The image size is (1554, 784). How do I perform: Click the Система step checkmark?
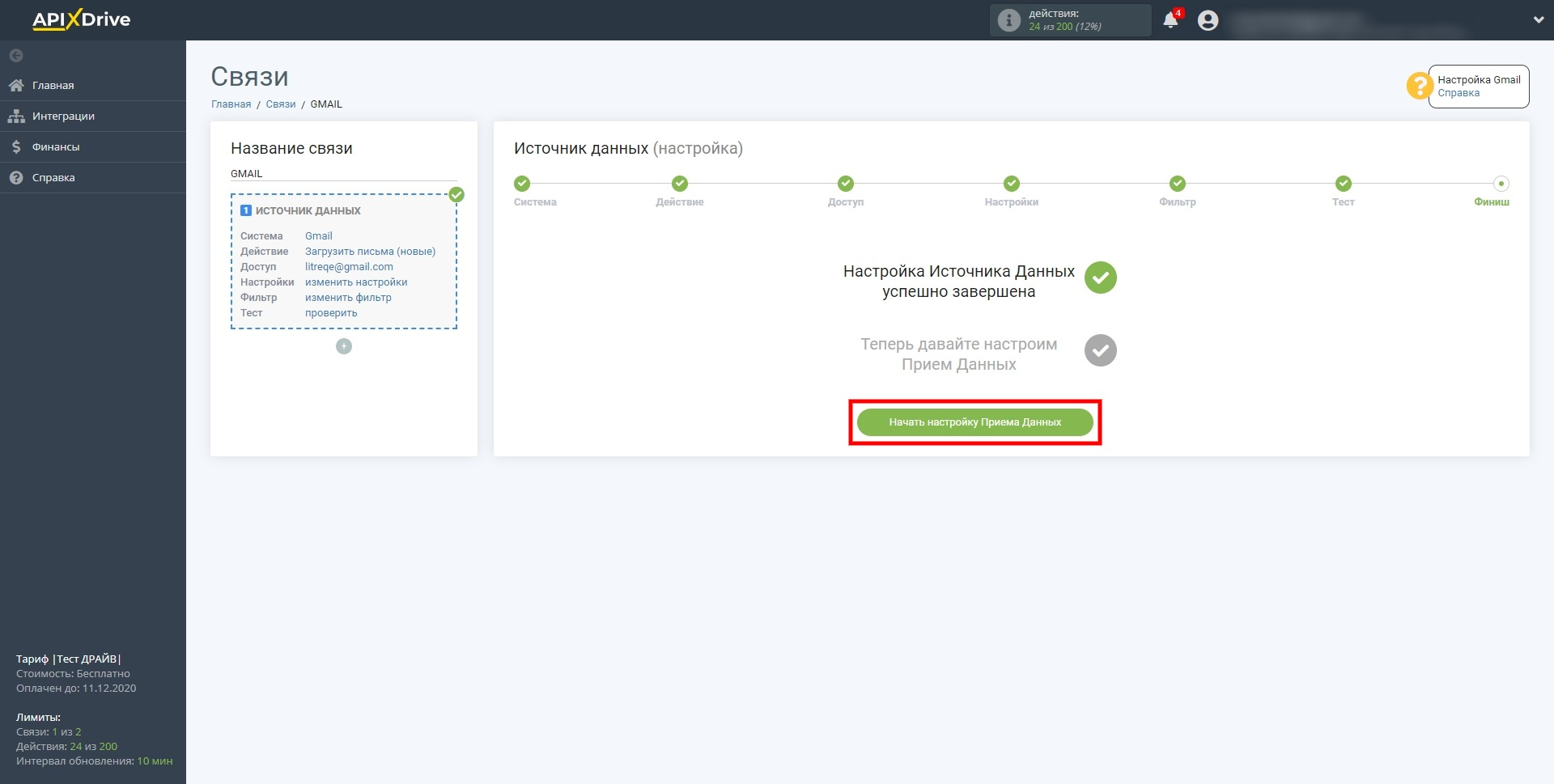click(x=522, y=184)
